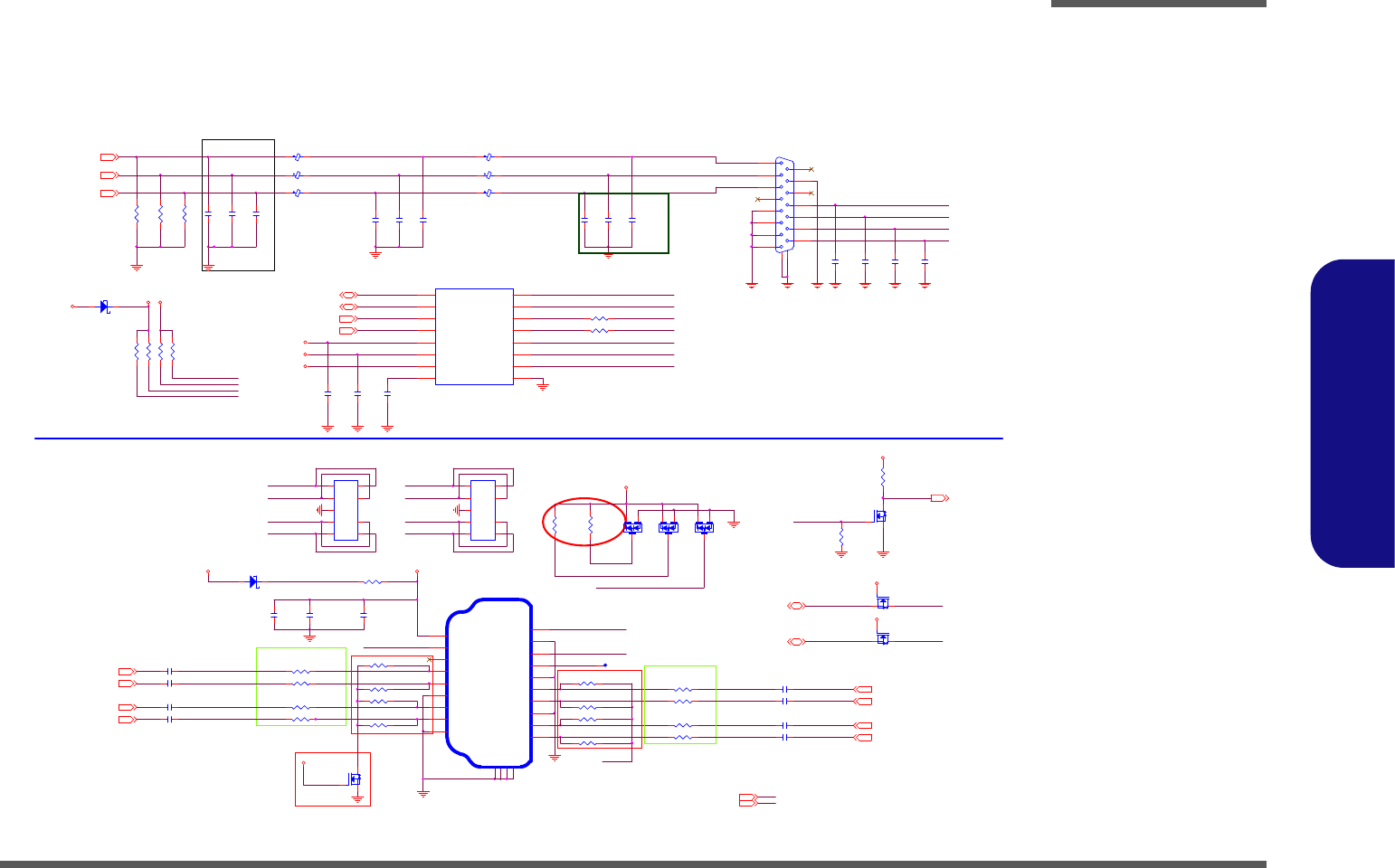
Task: Click the right light-green box around four resistors
Action: click(x=680, y=705)
